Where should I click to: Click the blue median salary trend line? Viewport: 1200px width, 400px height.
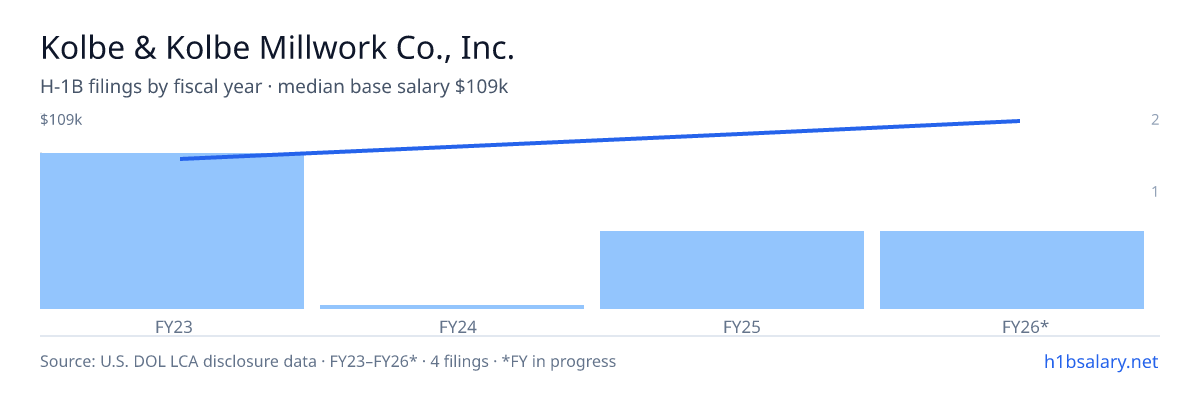[600, 140]
